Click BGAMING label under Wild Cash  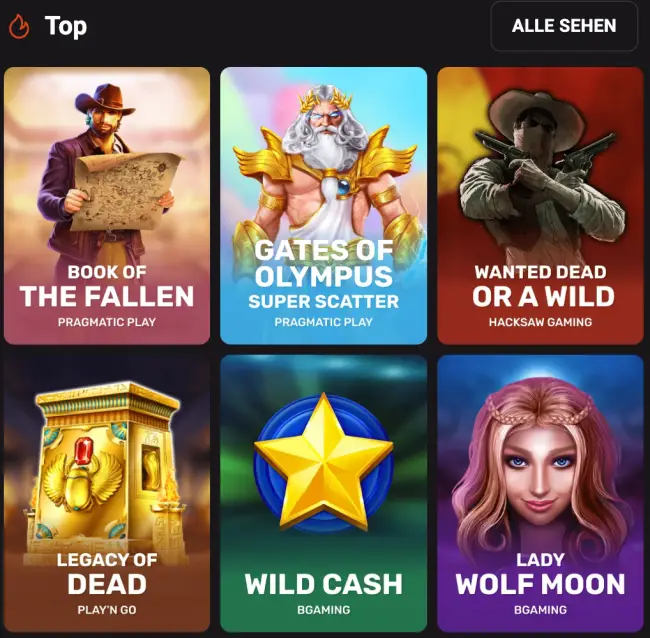coord(323,610)
